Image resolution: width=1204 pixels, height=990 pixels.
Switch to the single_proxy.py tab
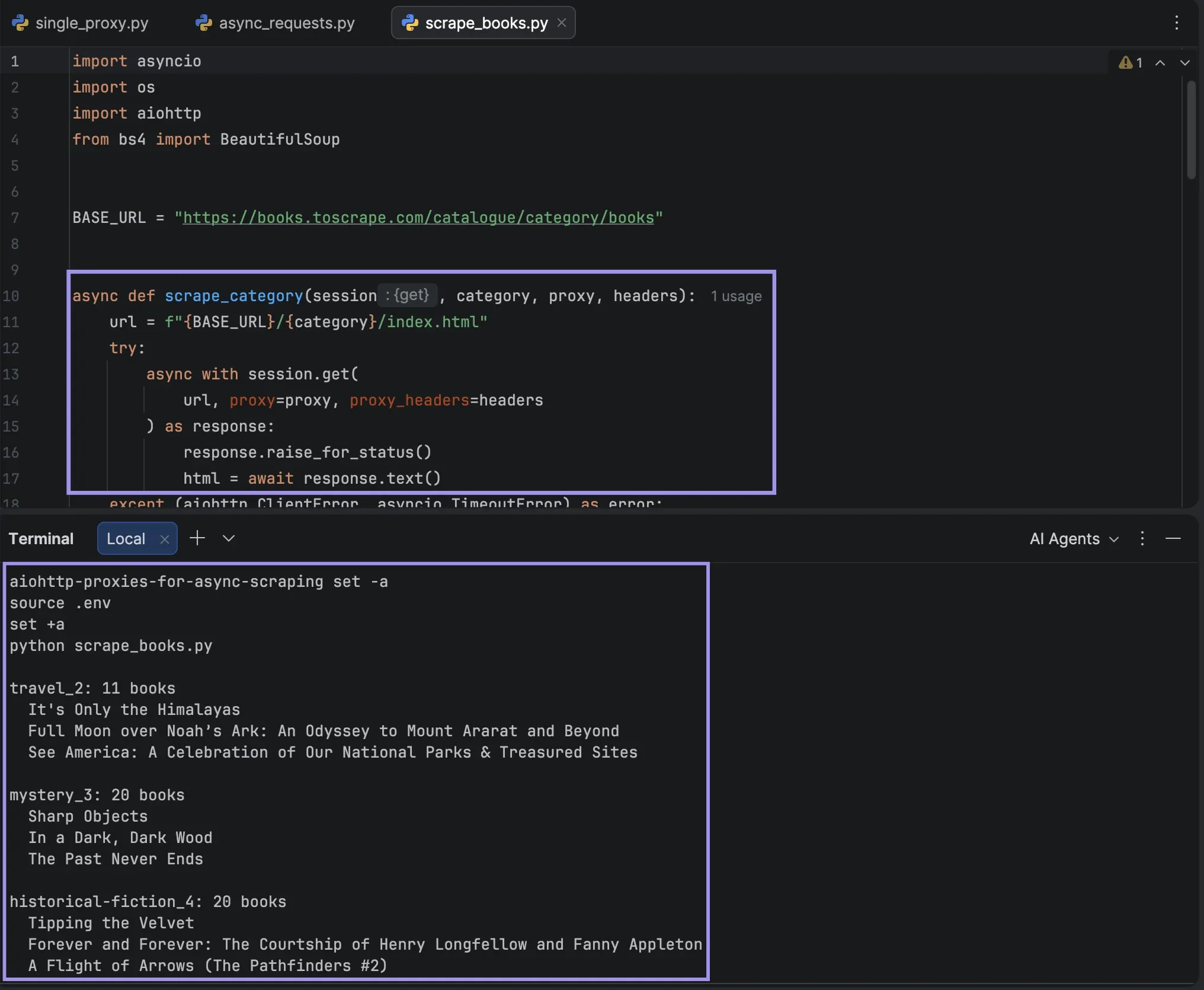pyautogui.click(x=80, y=23)
